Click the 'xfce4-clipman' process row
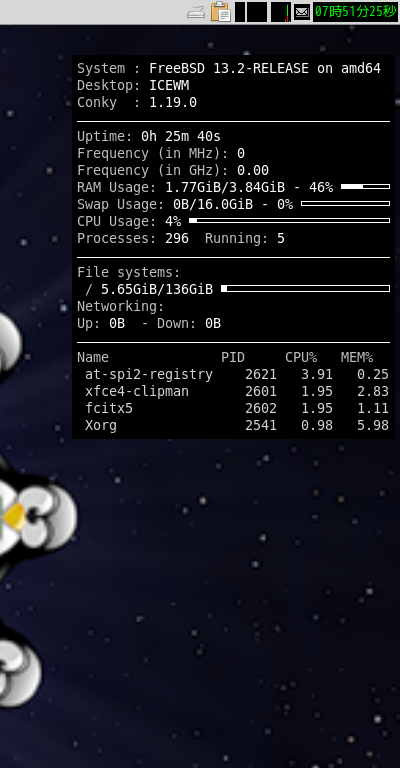Image resolution: width=400 pixels, height=768 pixels. point(236,392)
